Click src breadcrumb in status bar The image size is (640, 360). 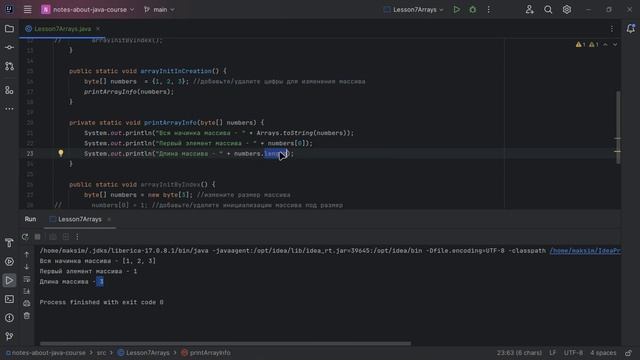pyautogui.click(x=101, y=353)
